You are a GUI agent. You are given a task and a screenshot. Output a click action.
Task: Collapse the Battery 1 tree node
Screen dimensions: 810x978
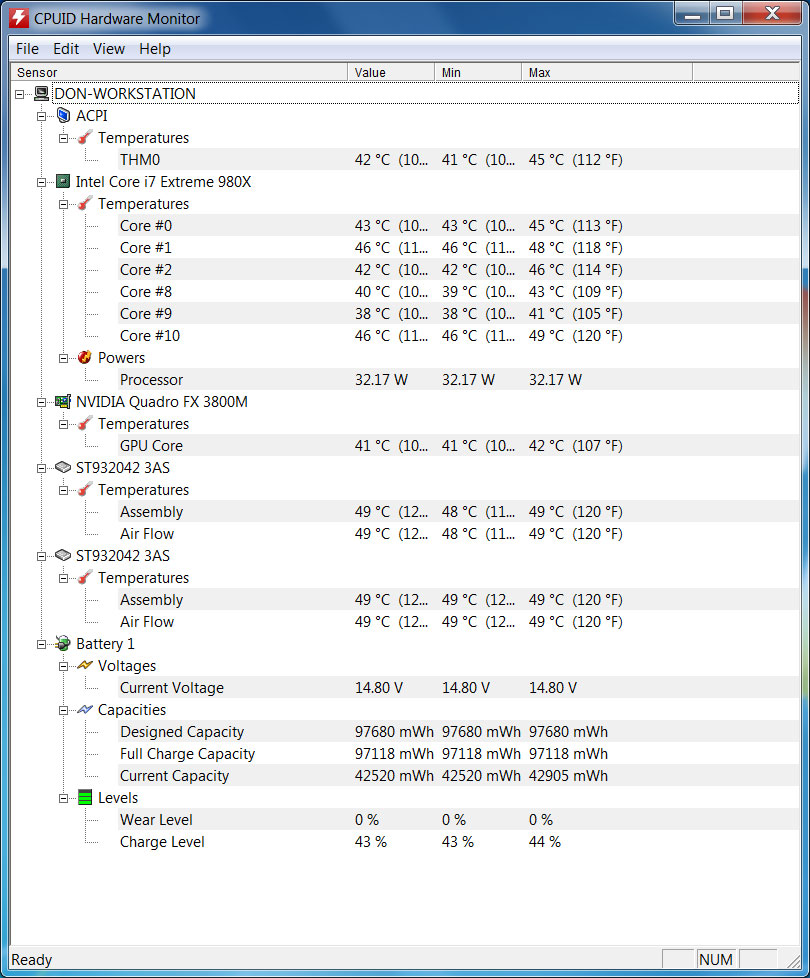point(42,644)
